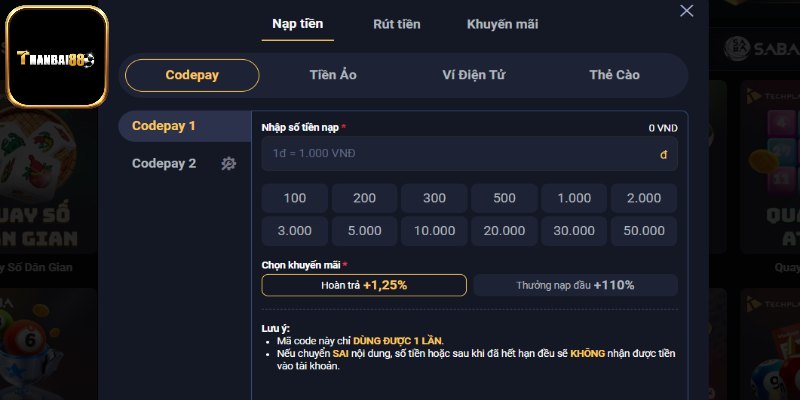Click the deposit amount input field
Viewport: 800px width, 400px height.
[469, 154]
